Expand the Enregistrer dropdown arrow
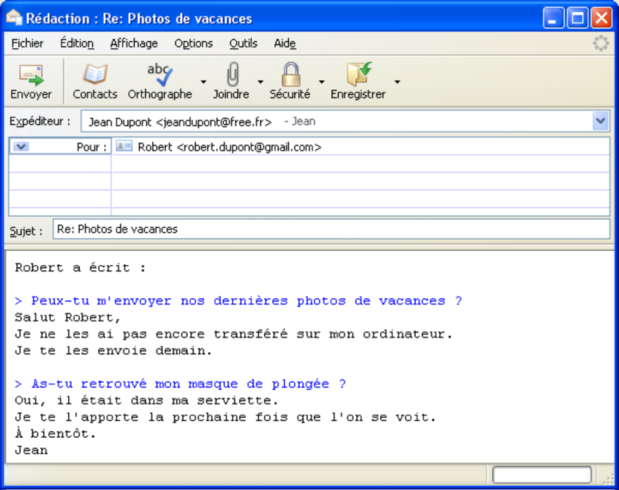 tap(397, 82)
